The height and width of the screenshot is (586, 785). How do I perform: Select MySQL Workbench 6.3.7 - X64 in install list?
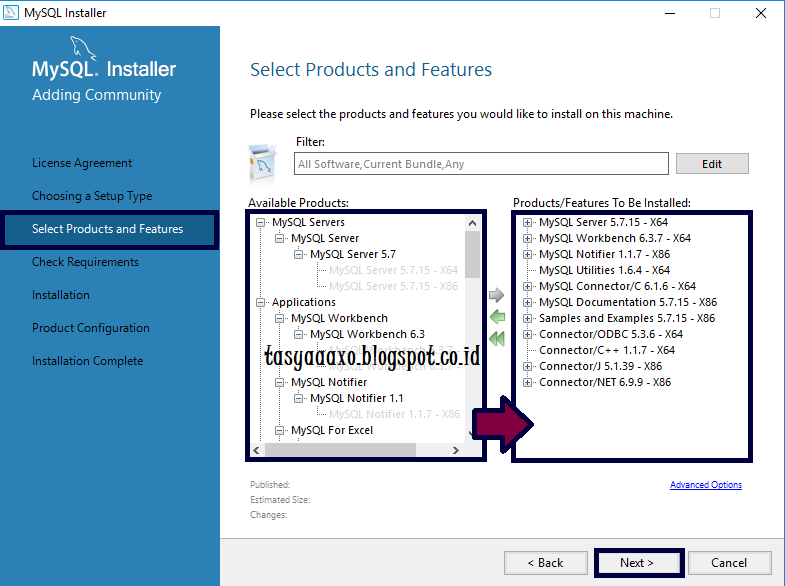[x=615, y=238]
